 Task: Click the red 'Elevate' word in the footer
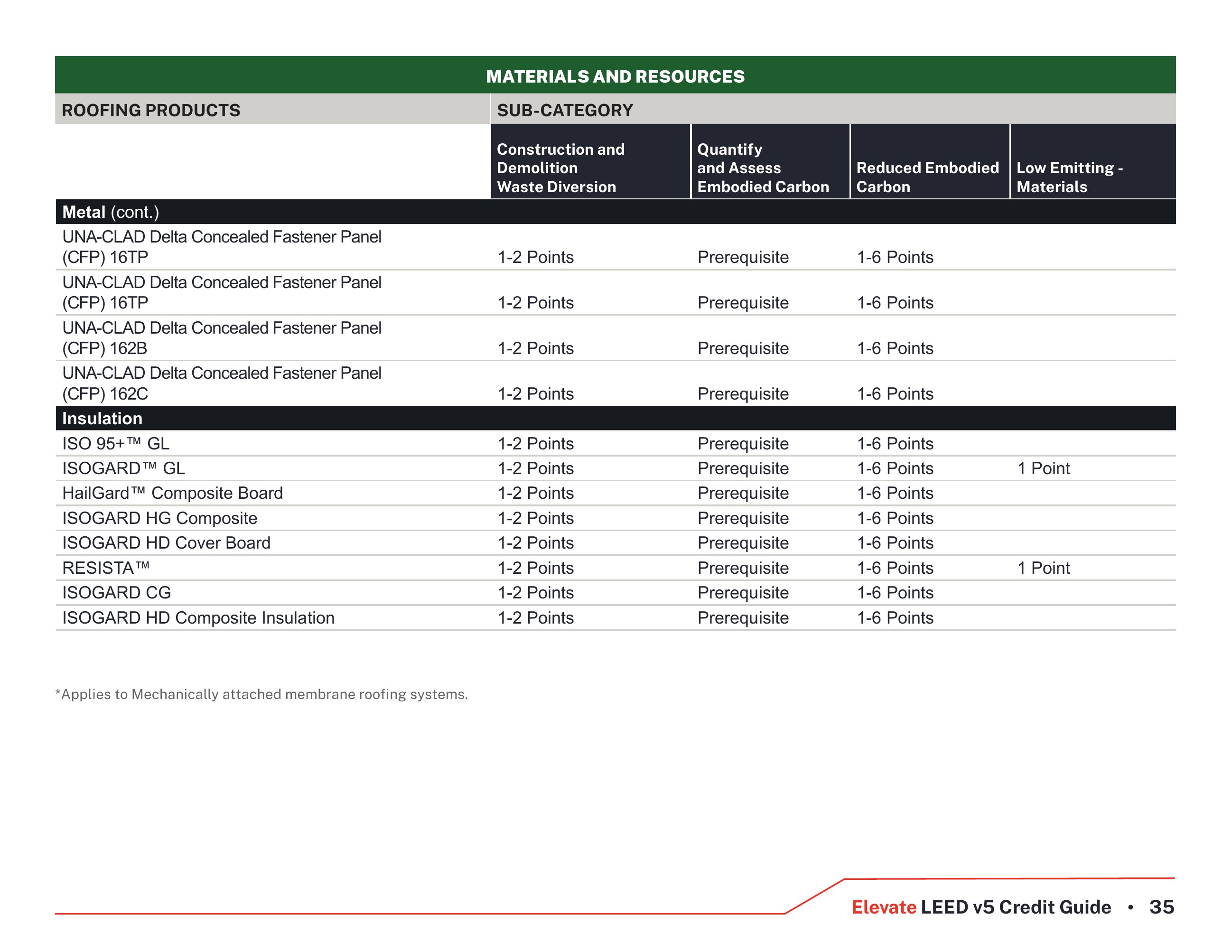click(883, 907)
